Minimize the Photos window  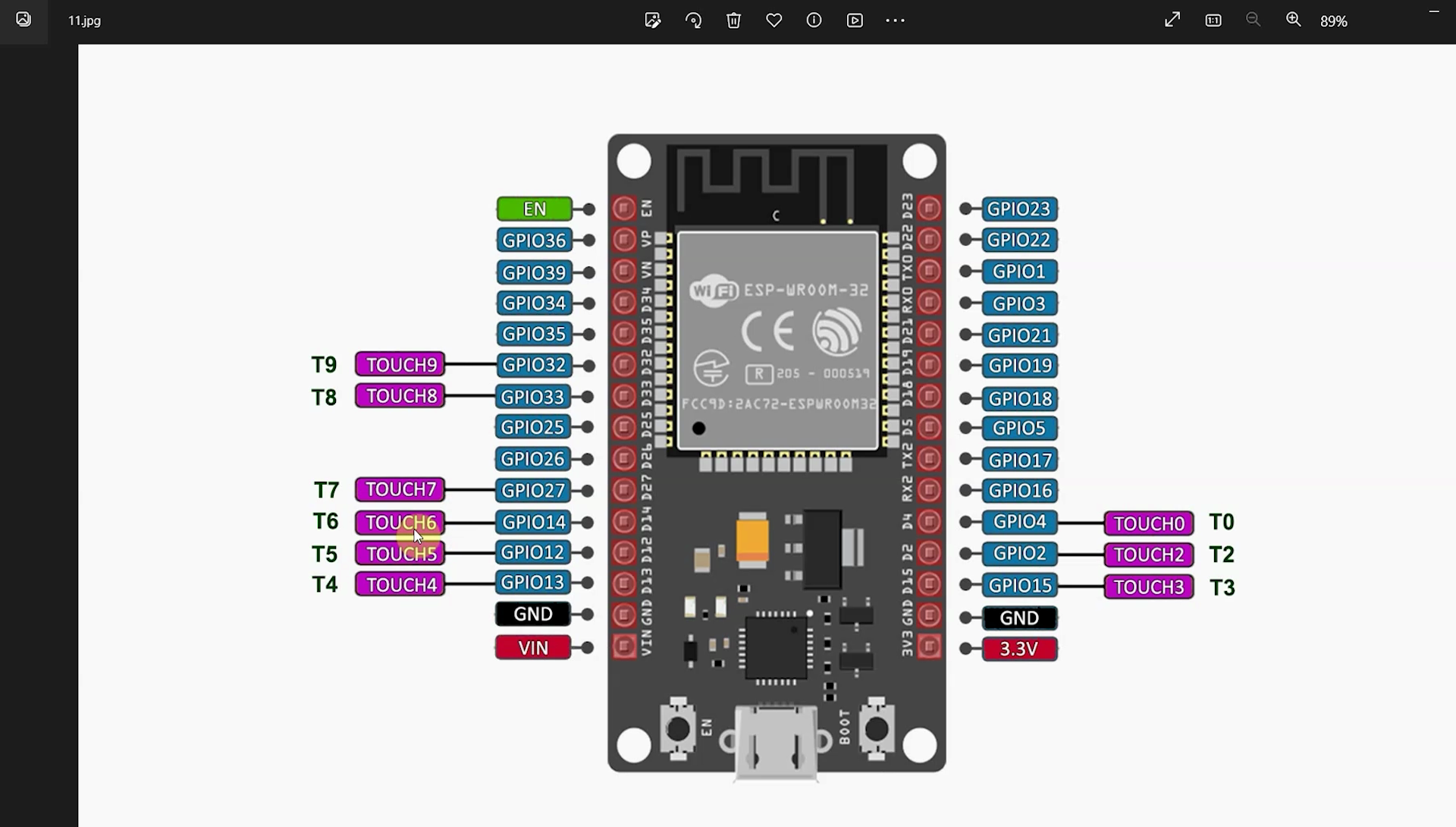pos(1433,11)
